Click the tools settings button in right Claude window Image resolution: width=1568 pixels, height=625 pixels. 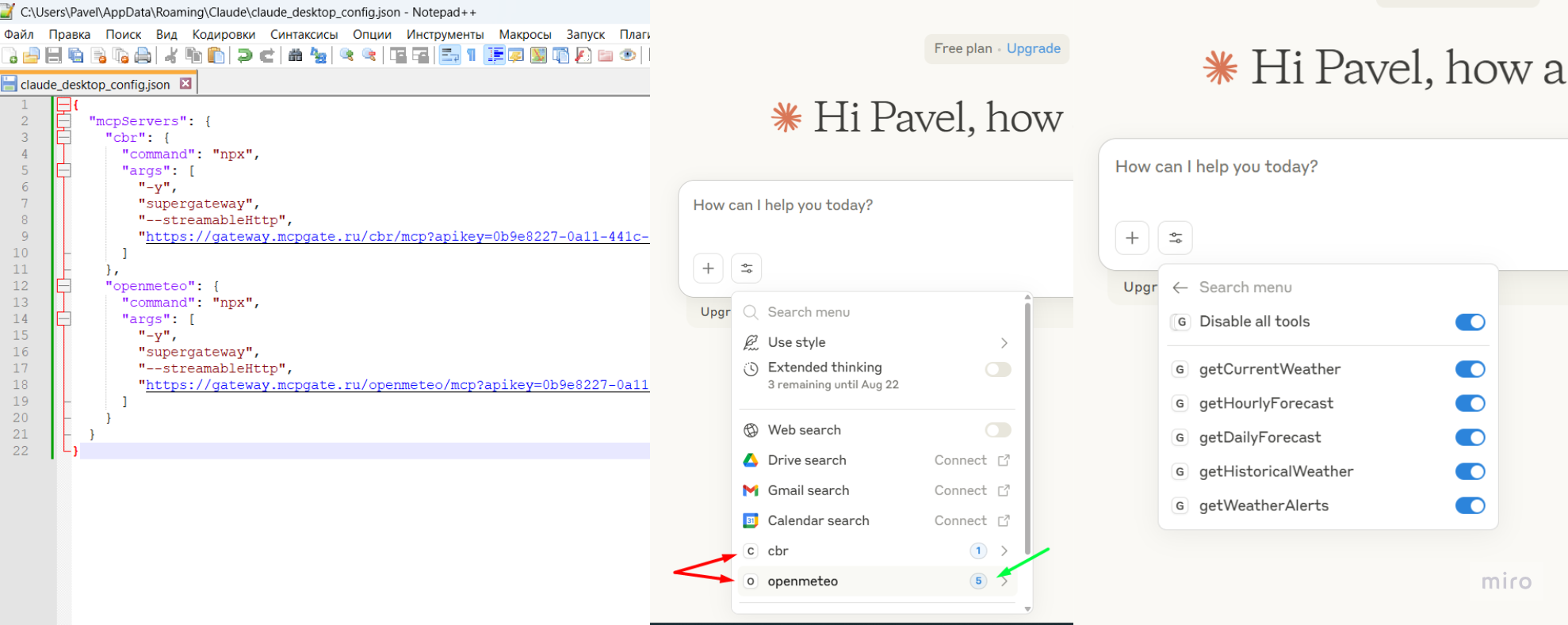(x=1176, y=238)
